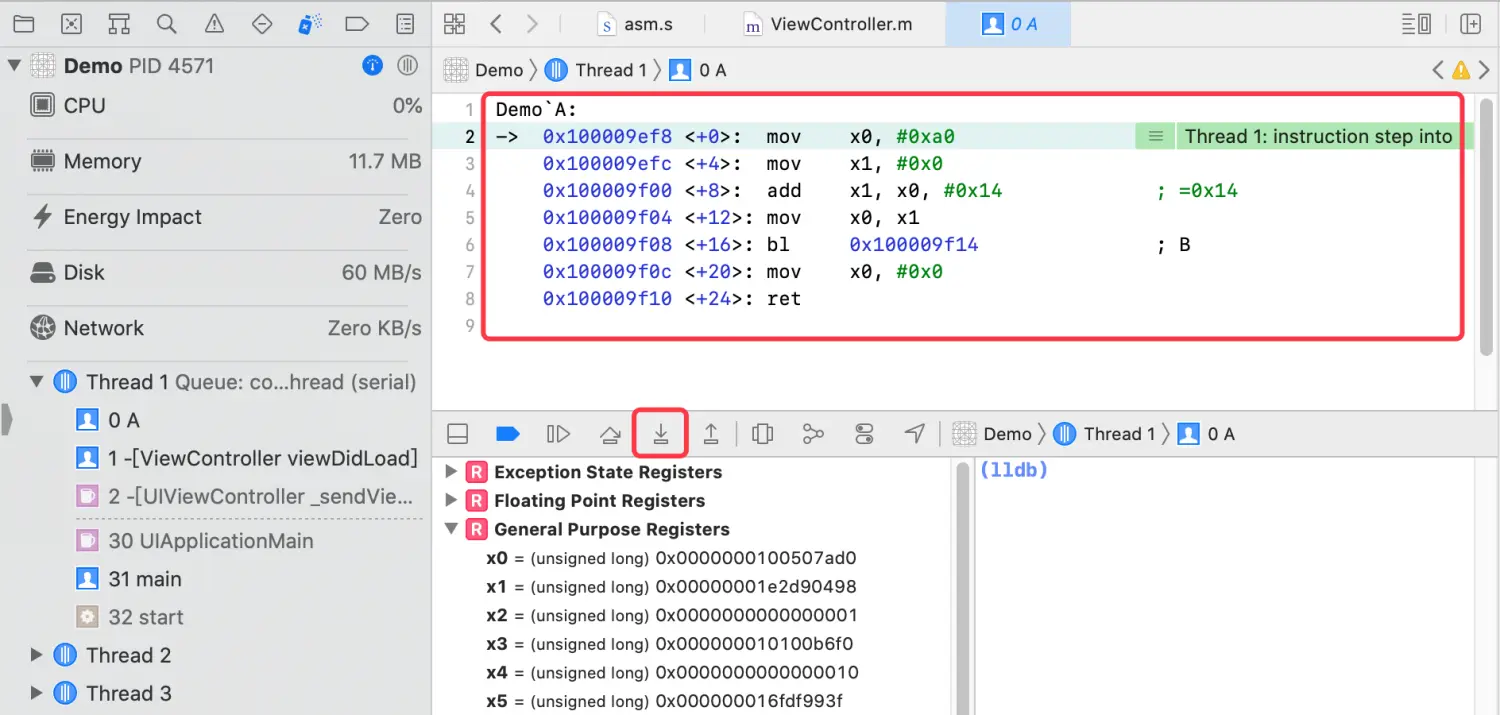Collapse Thread 1 in the navigator

tap(37, 381)
